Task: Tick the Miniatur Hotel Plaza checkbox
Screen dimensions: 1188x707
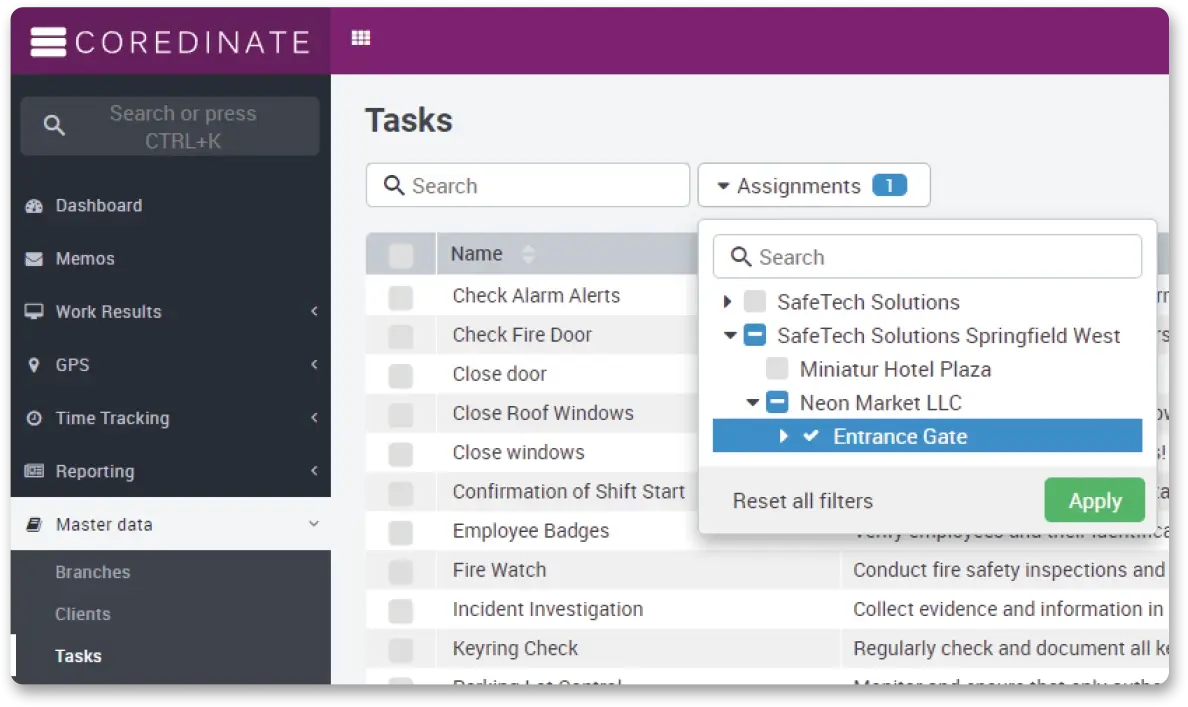Action: click(x=777, y=369)
